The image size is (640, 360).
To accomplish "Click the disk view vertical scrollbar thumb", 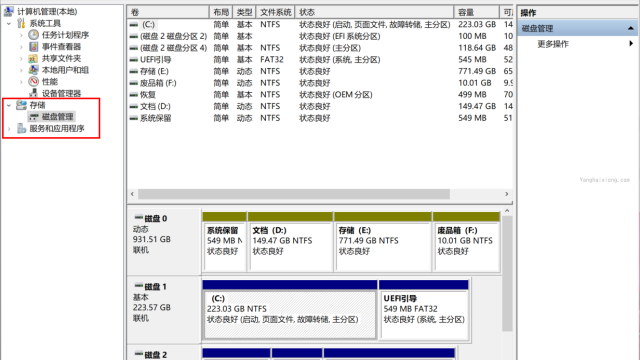I will click(x=507, y=273).
